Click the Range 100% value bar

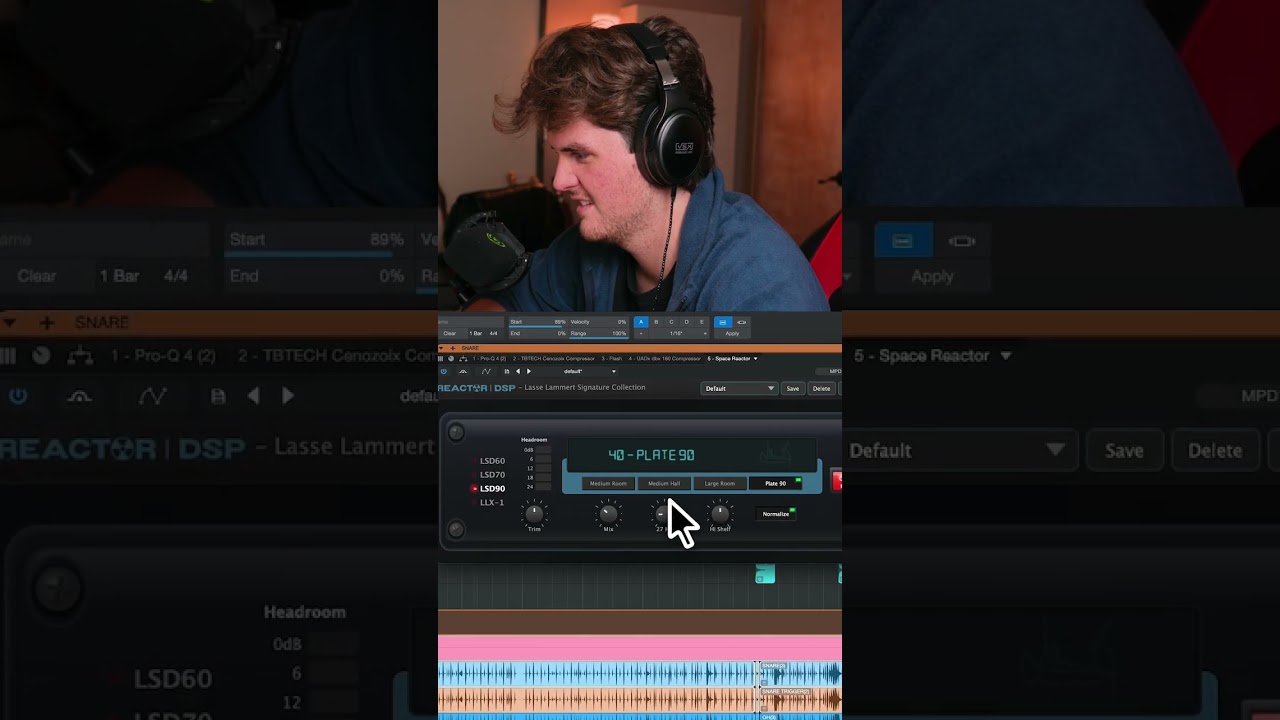599,333
